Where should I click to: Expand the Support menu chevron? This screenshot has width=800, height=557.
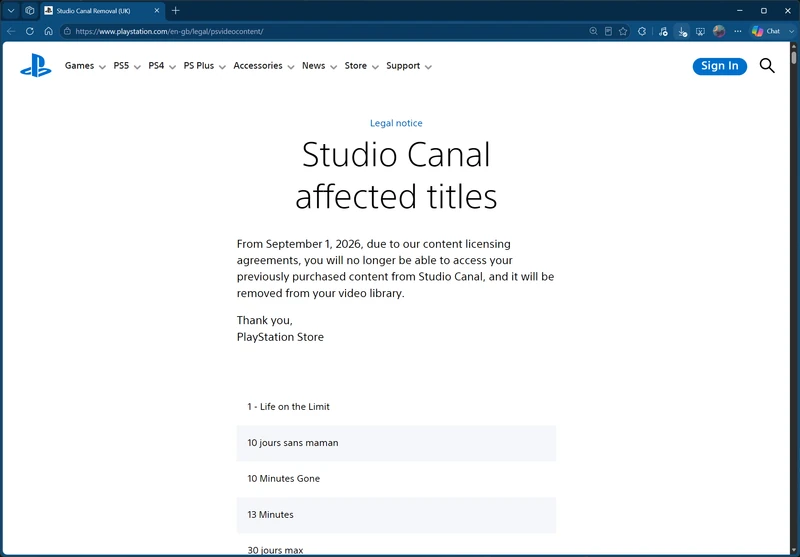click(429, 67)
